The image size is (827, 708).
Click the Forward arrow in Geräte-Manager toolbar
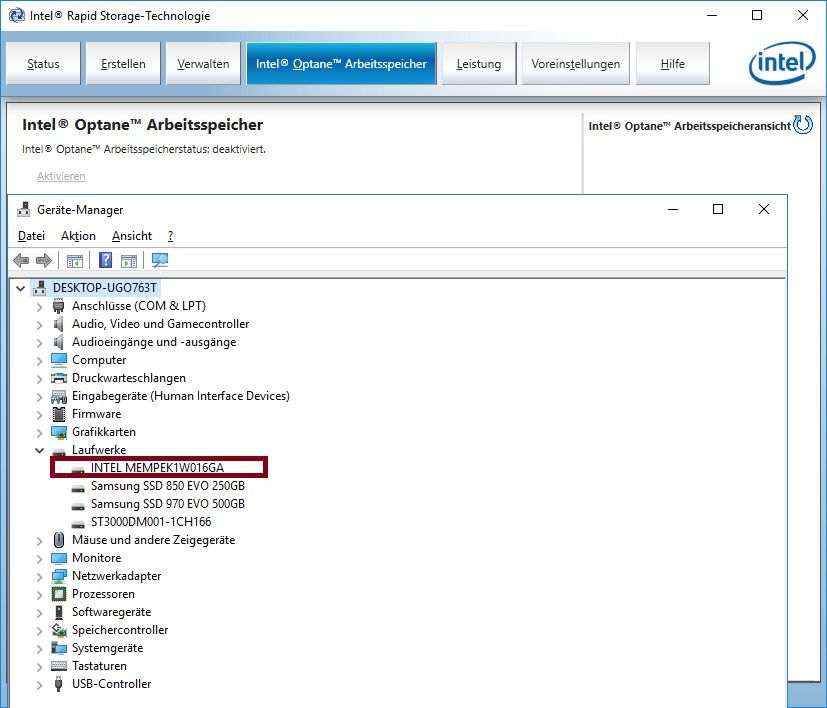(x=44, y=260)
